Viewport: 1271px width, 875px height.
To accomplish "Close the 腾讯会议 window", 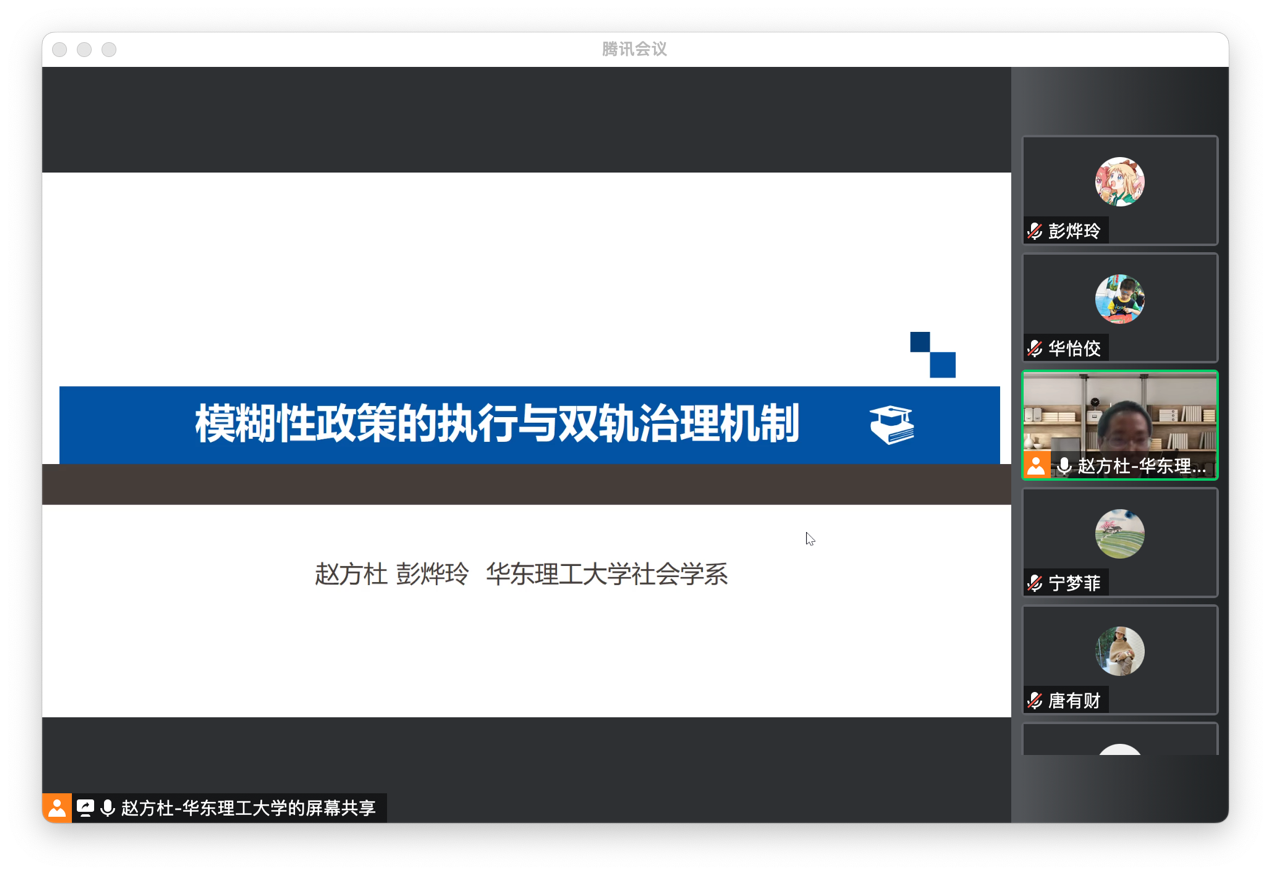I will (60, 50).
